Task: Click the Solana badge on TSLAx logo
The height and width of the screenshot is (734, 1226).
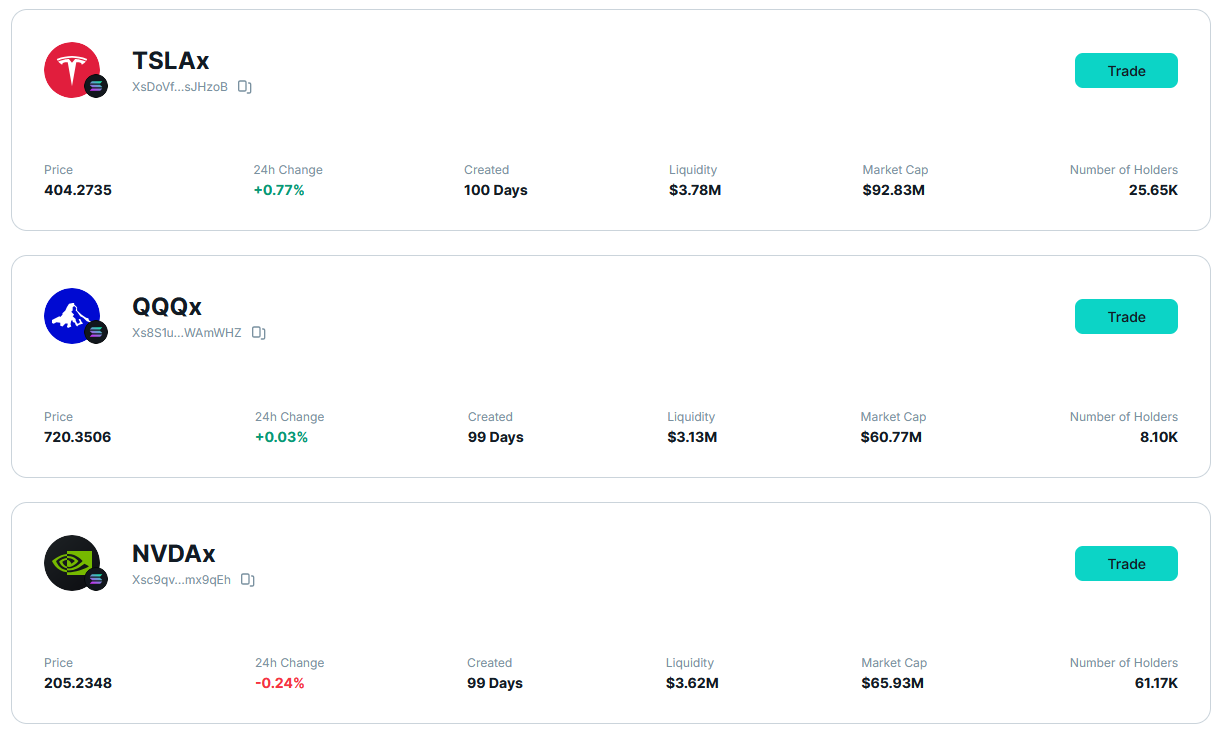Action: click(96, 86)
